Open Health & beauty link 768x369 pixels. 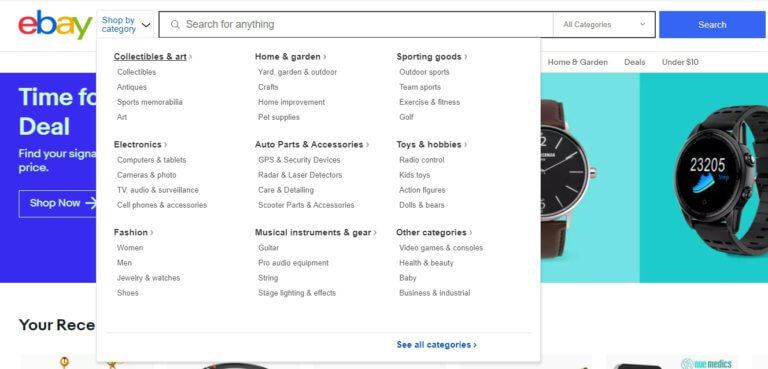point(426,263)
